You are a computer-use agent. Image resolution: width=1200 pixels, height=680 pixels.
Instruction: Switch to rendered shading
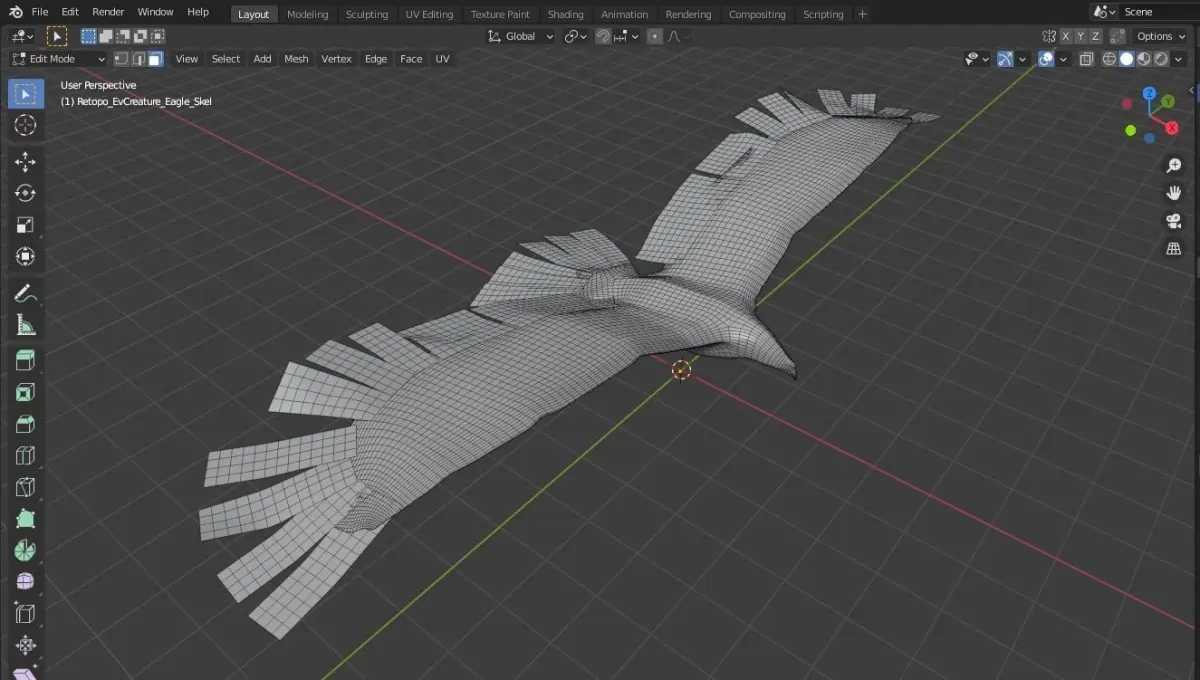(1161, 59)
